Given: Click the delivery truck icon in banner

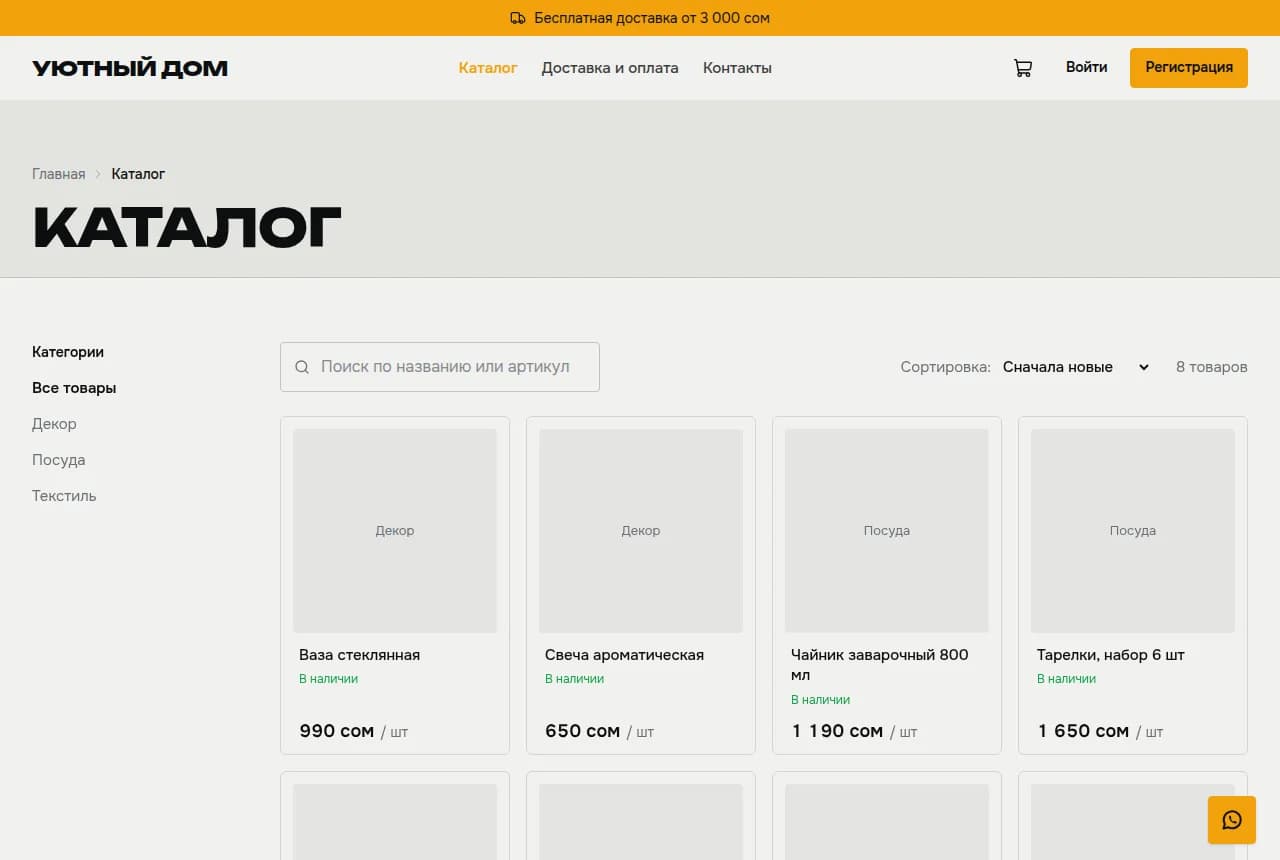Looking at the screenshot, I should (x=518, y=18).
